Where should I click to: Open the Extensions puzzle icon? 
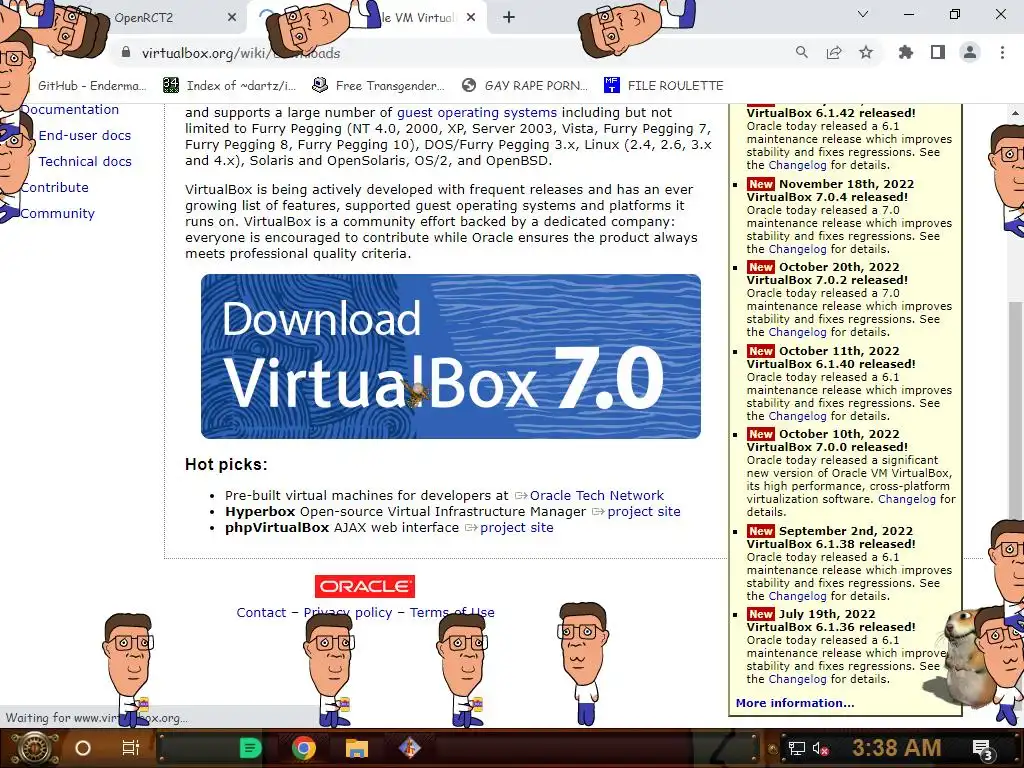[906, 52]
